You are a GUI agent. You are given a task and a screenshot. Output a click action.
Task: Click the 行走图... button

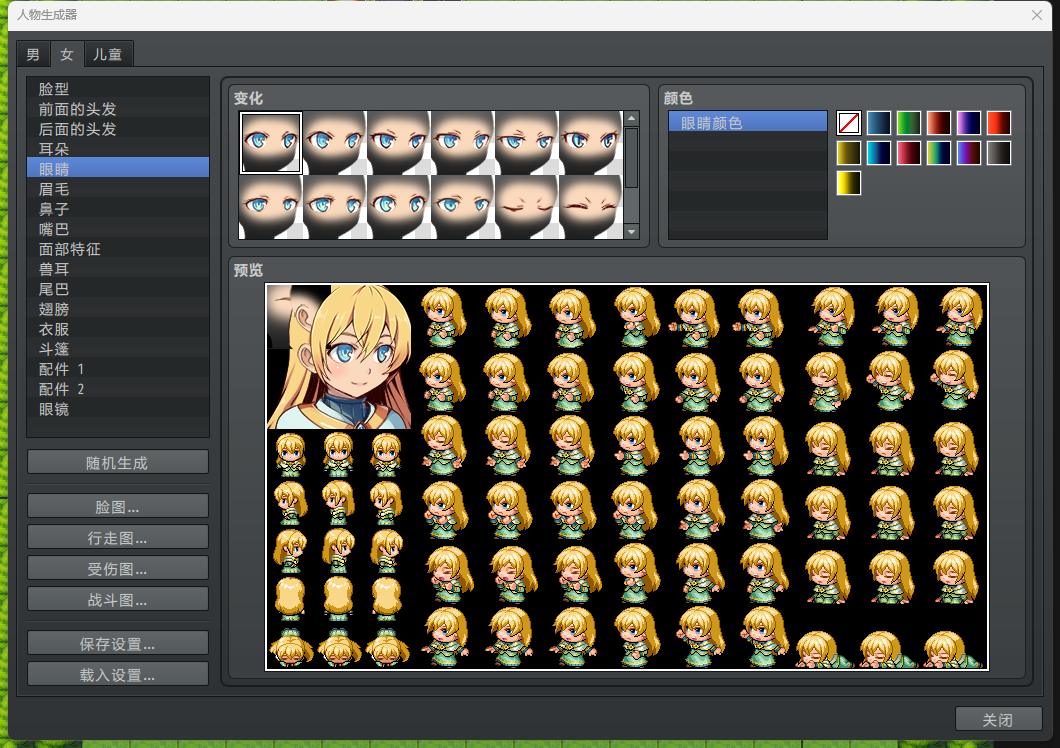point(118,538)
